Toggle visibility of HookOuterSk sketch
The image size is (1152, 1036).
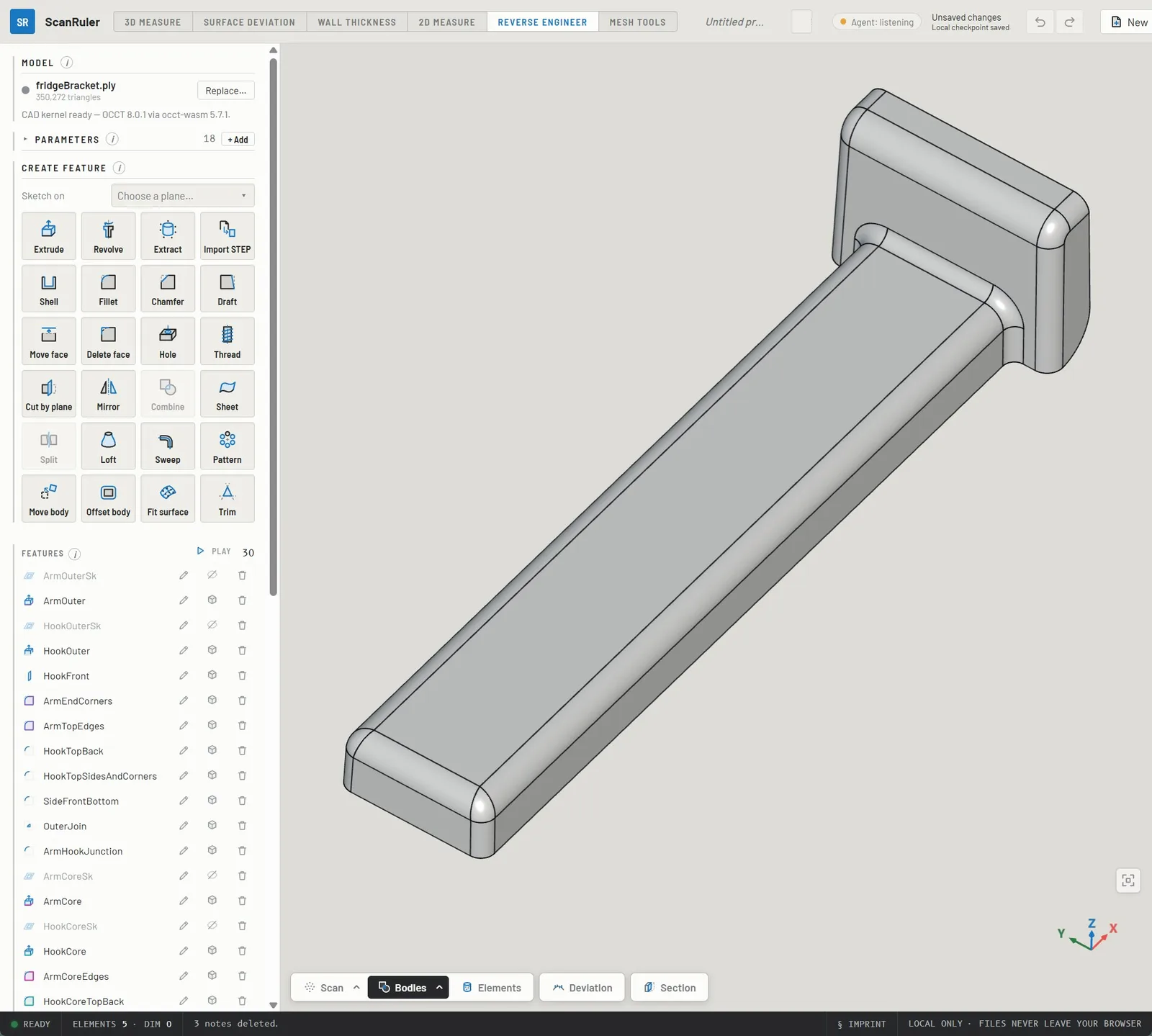pos(212,626)
